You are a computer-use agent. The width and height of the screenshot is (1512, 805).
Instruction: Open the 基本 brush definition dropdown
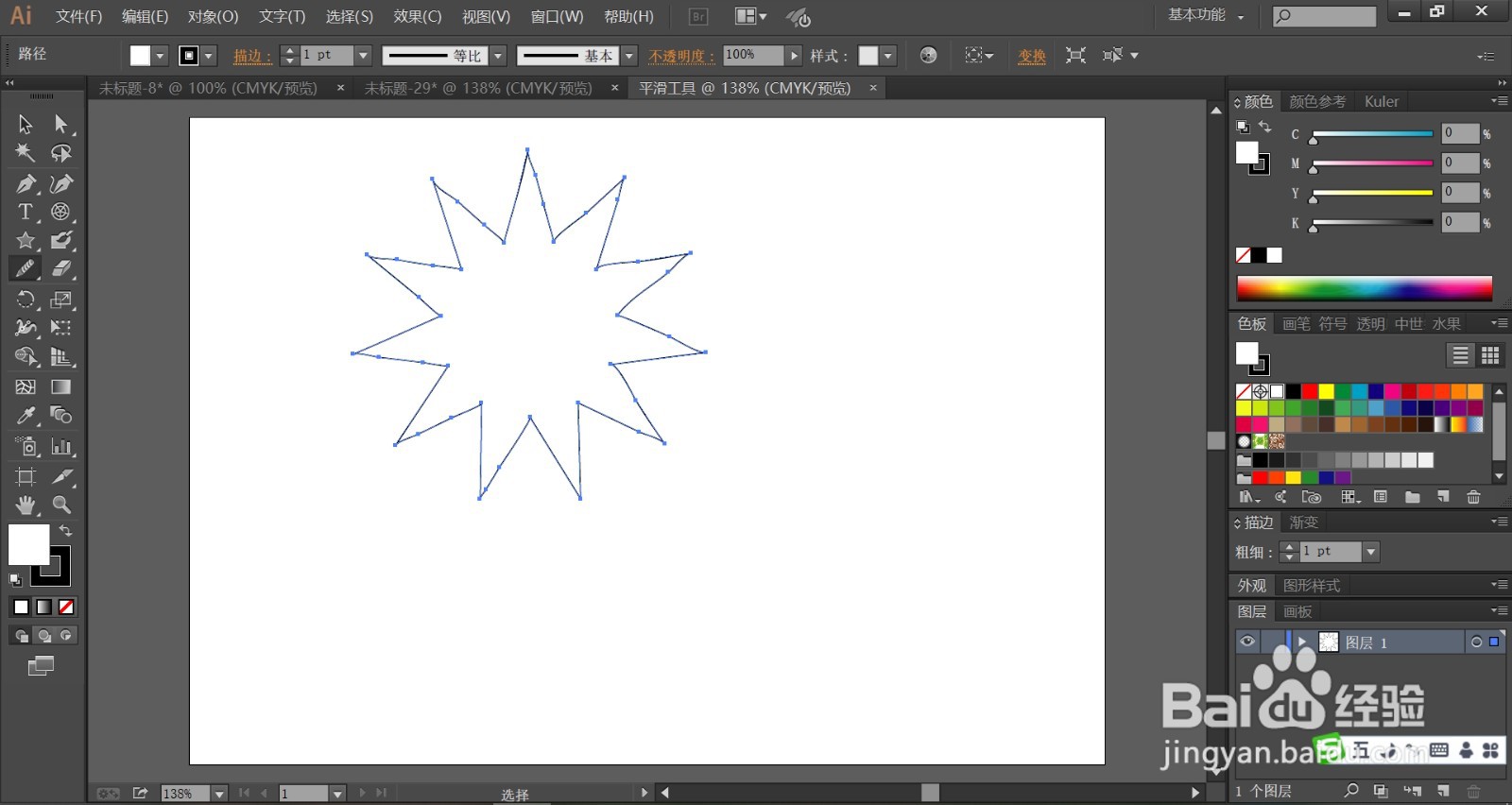(629, 56)
